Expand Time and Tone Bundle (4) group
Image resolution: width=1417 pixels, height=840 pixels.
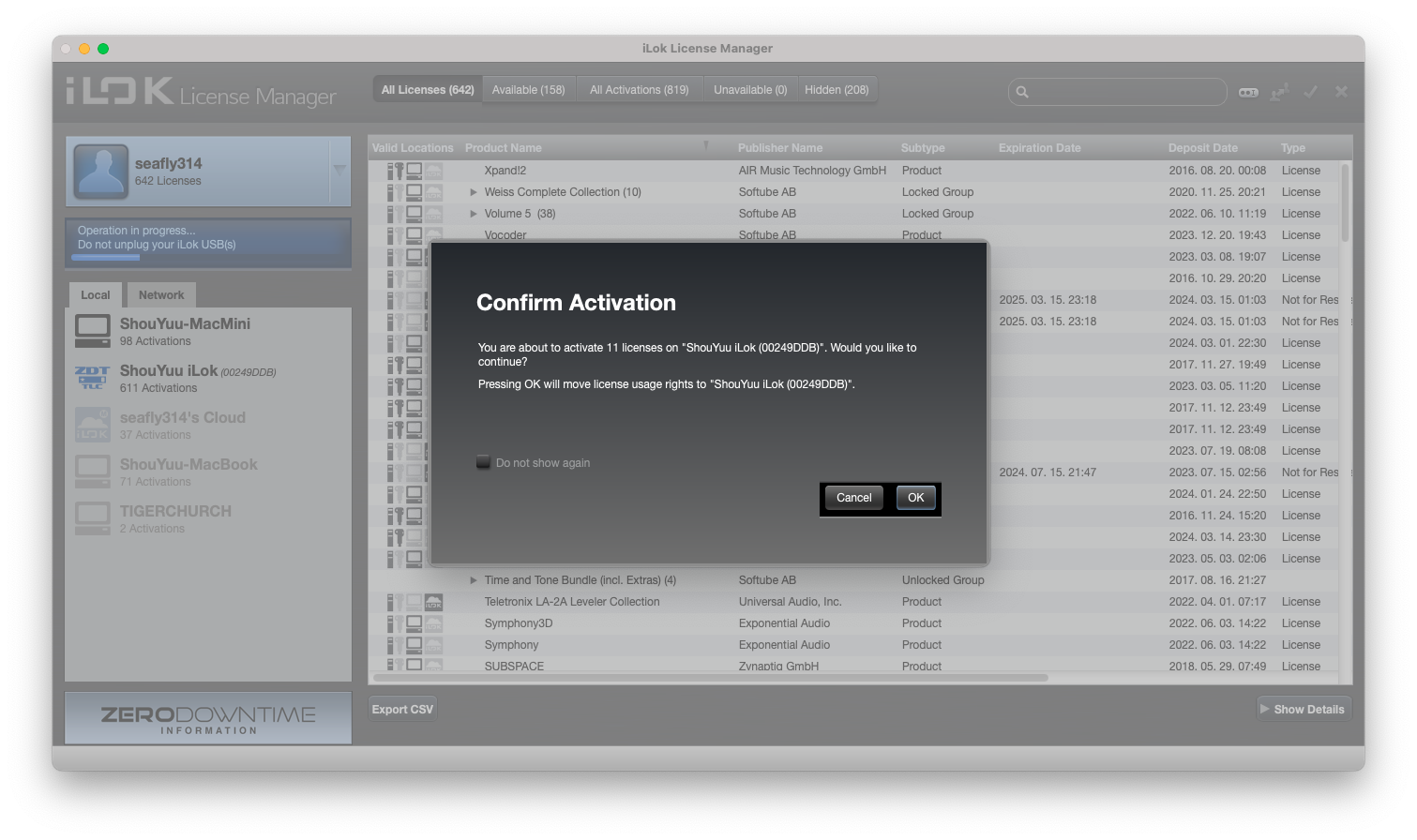(x=474, y=580)
